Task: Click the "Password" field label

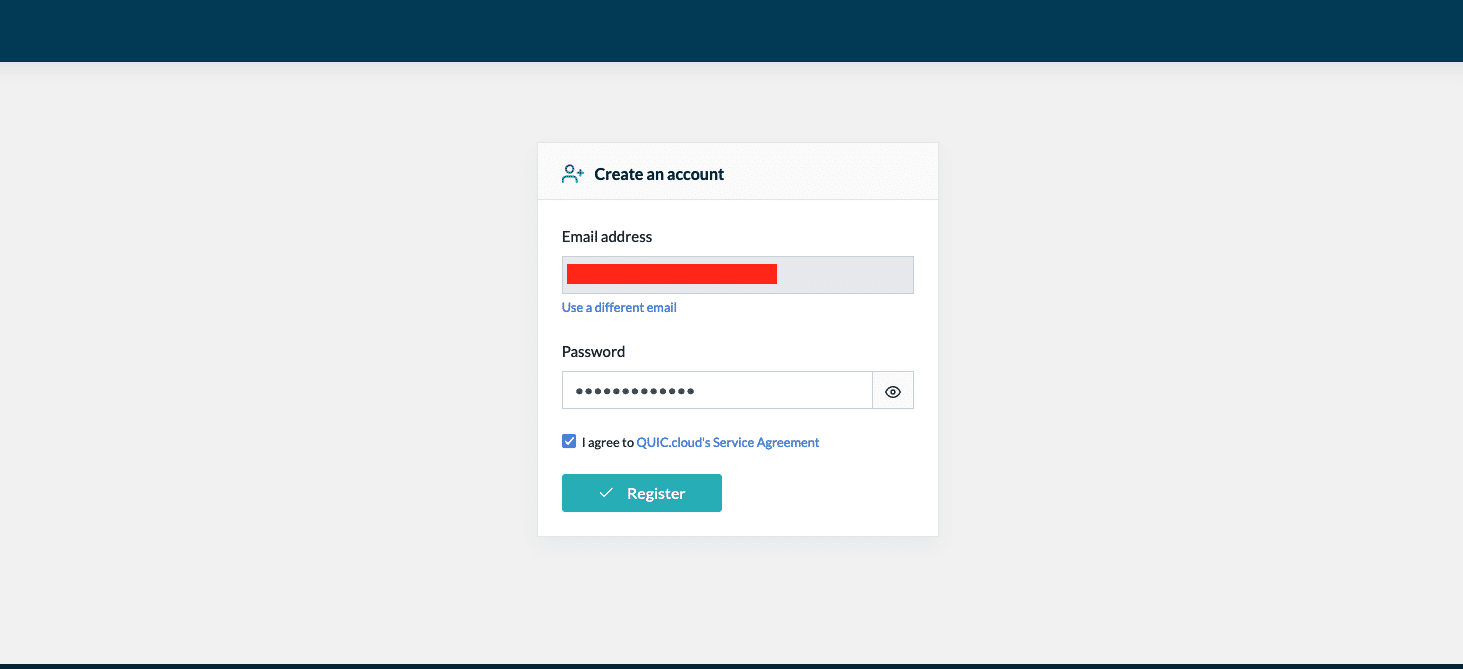Action: 593,352
